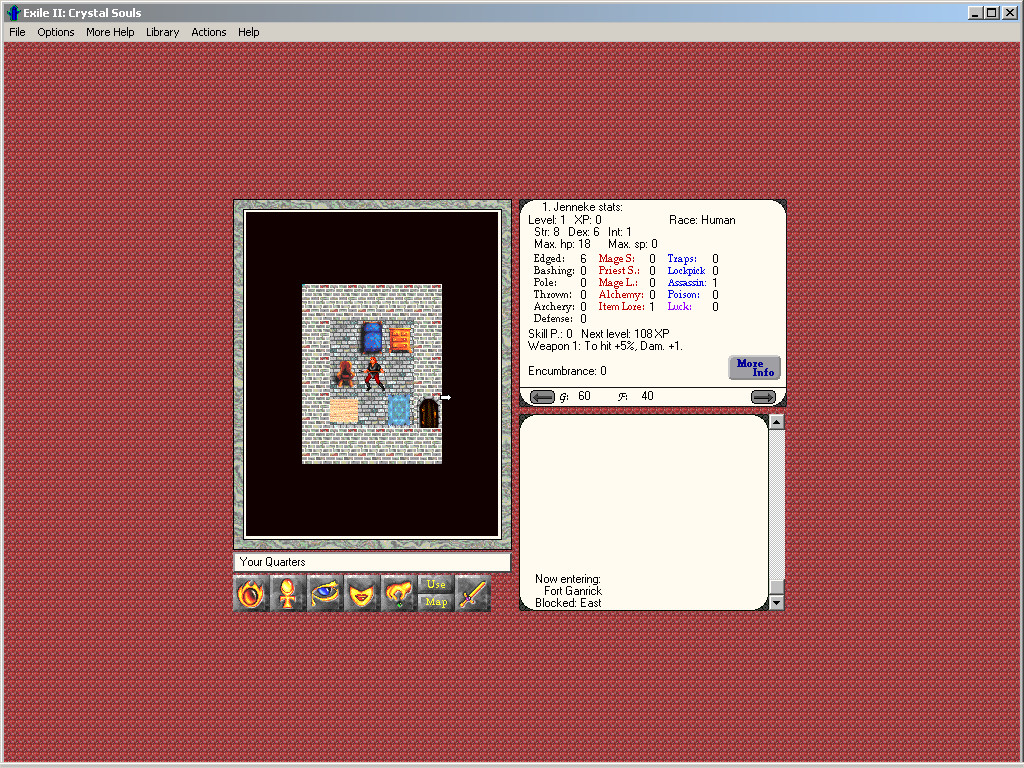Click '1. Jenneke stats:' header

[x=582, y=207]
